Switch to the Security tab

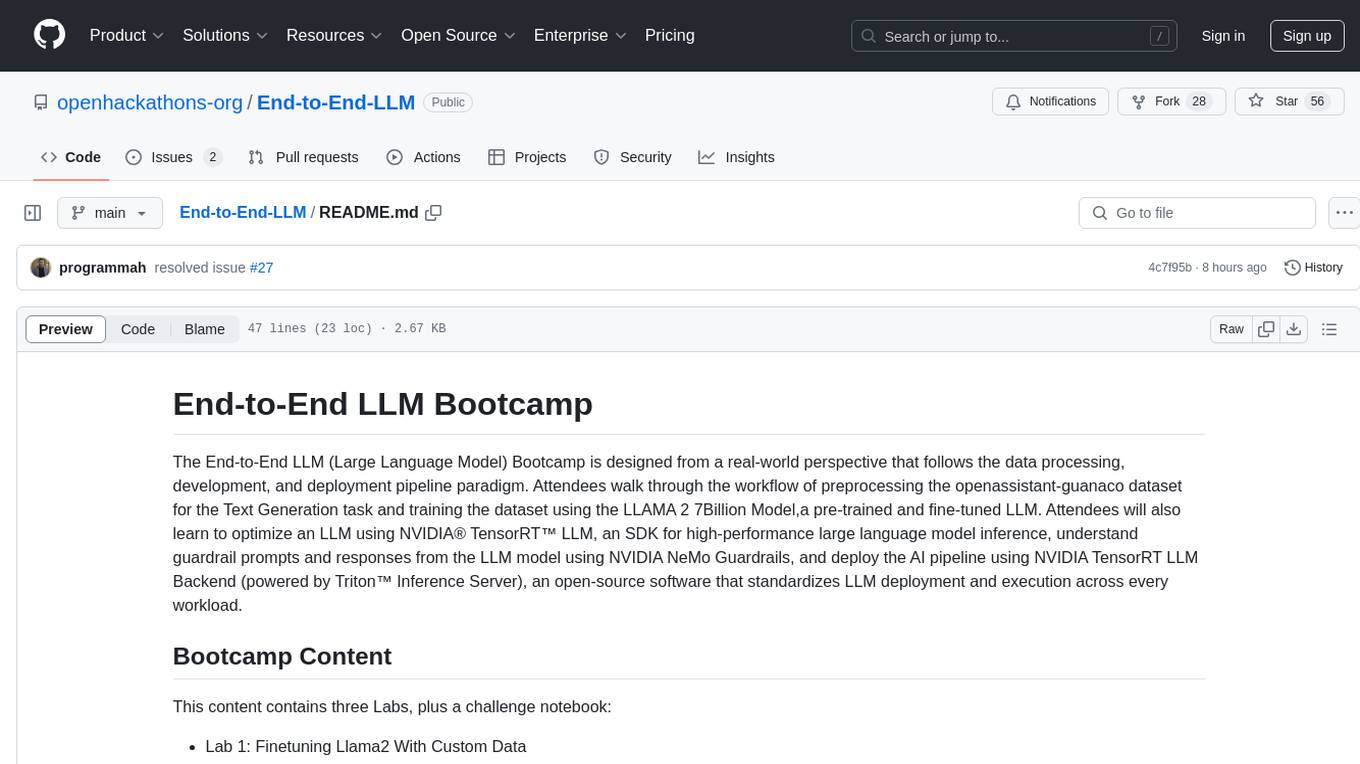click(x=632, y=157)
